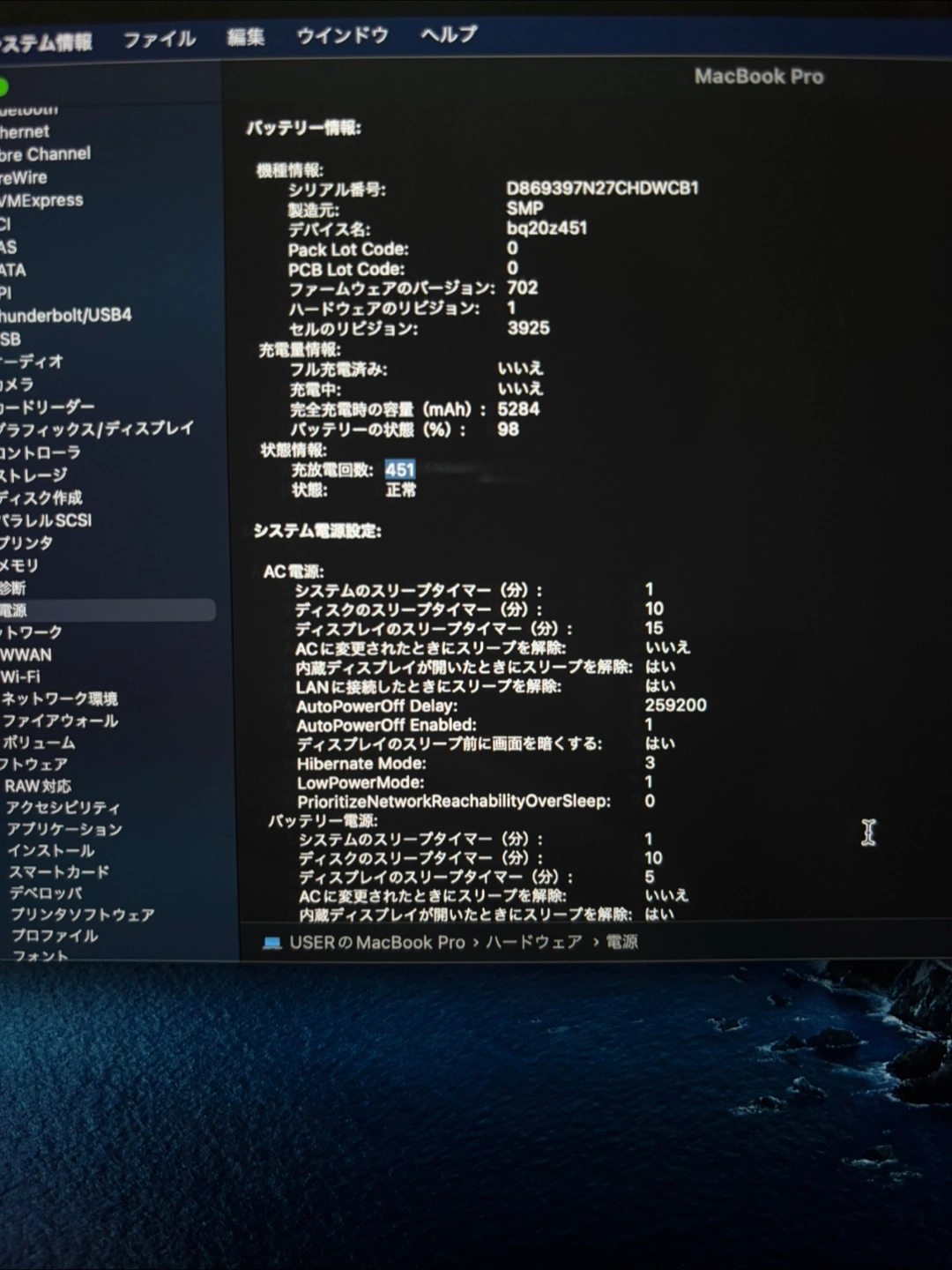Click the highlighted 451 cycle count value

coord(399,469)
